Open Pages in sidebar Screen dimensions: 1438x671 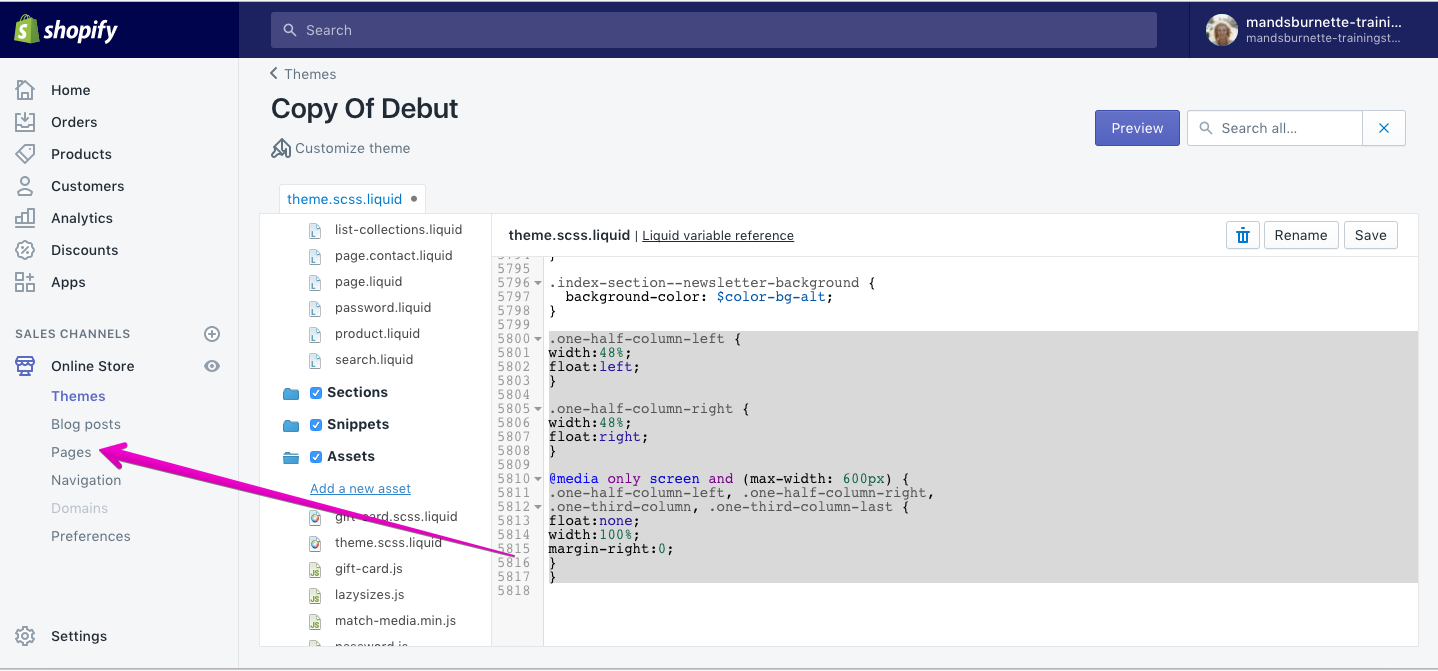[x=71, y=452]
